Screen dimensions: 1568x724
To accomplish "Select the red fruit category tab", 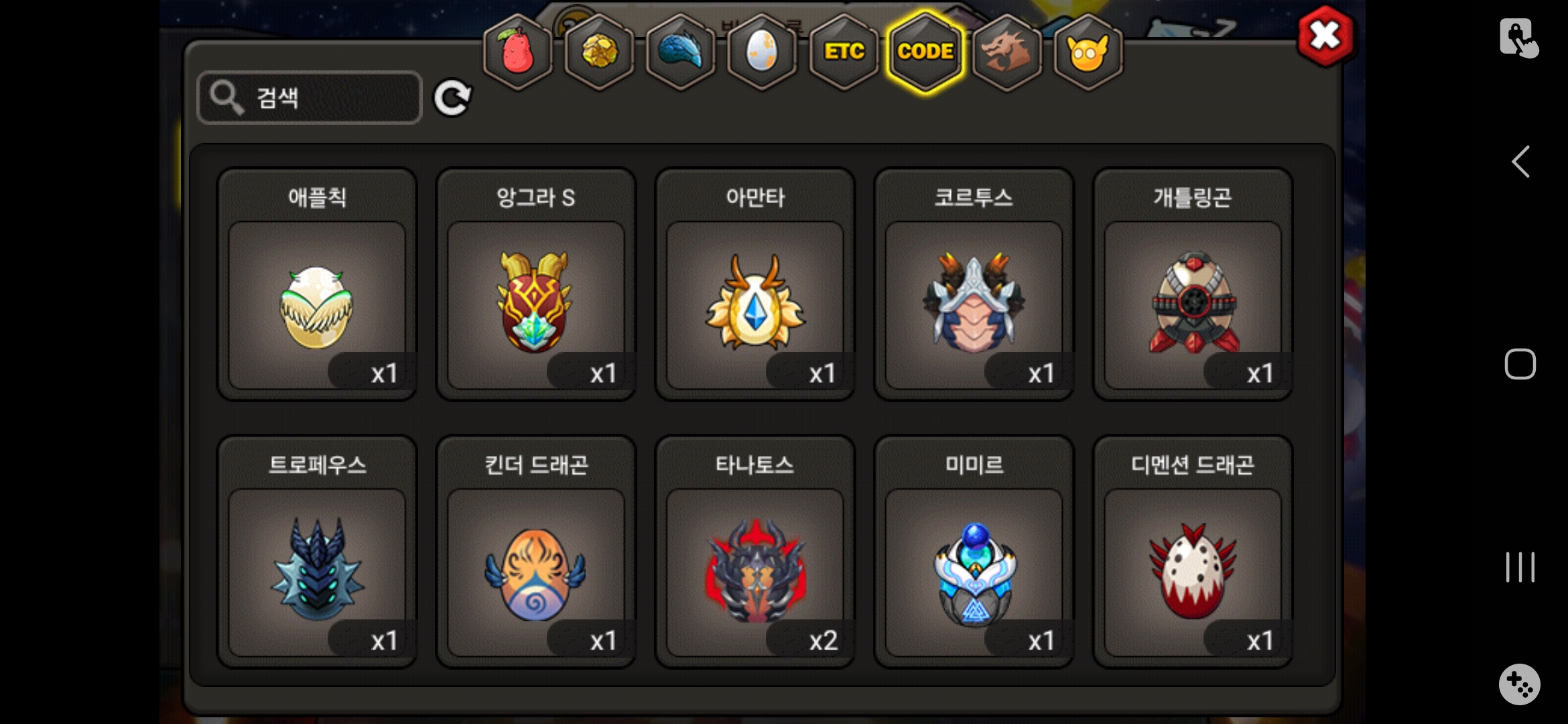I will (517, 52).
